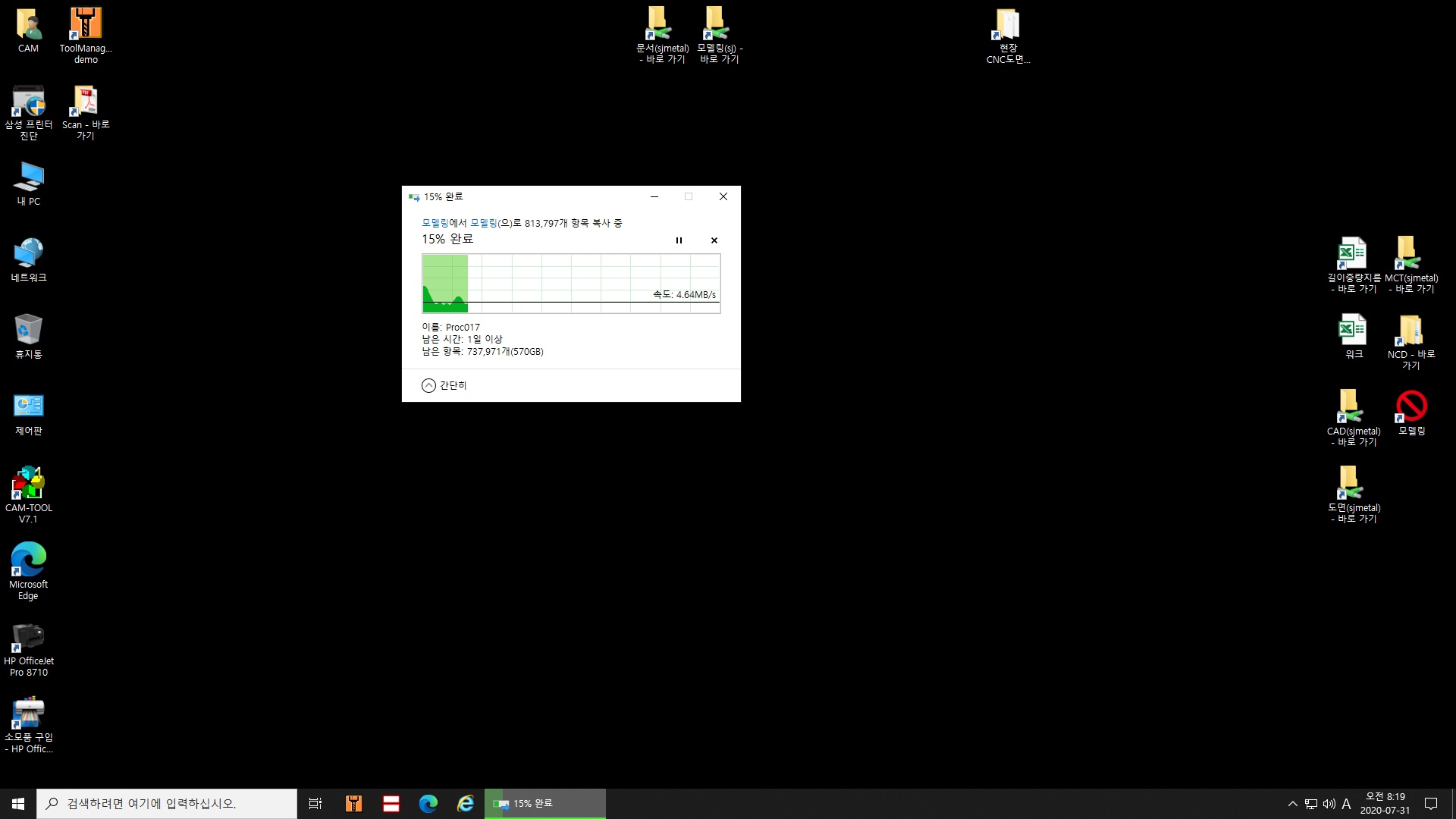Open the network status tray icon
Viewport: 1456px width, 819px height.
(1311, 804)
